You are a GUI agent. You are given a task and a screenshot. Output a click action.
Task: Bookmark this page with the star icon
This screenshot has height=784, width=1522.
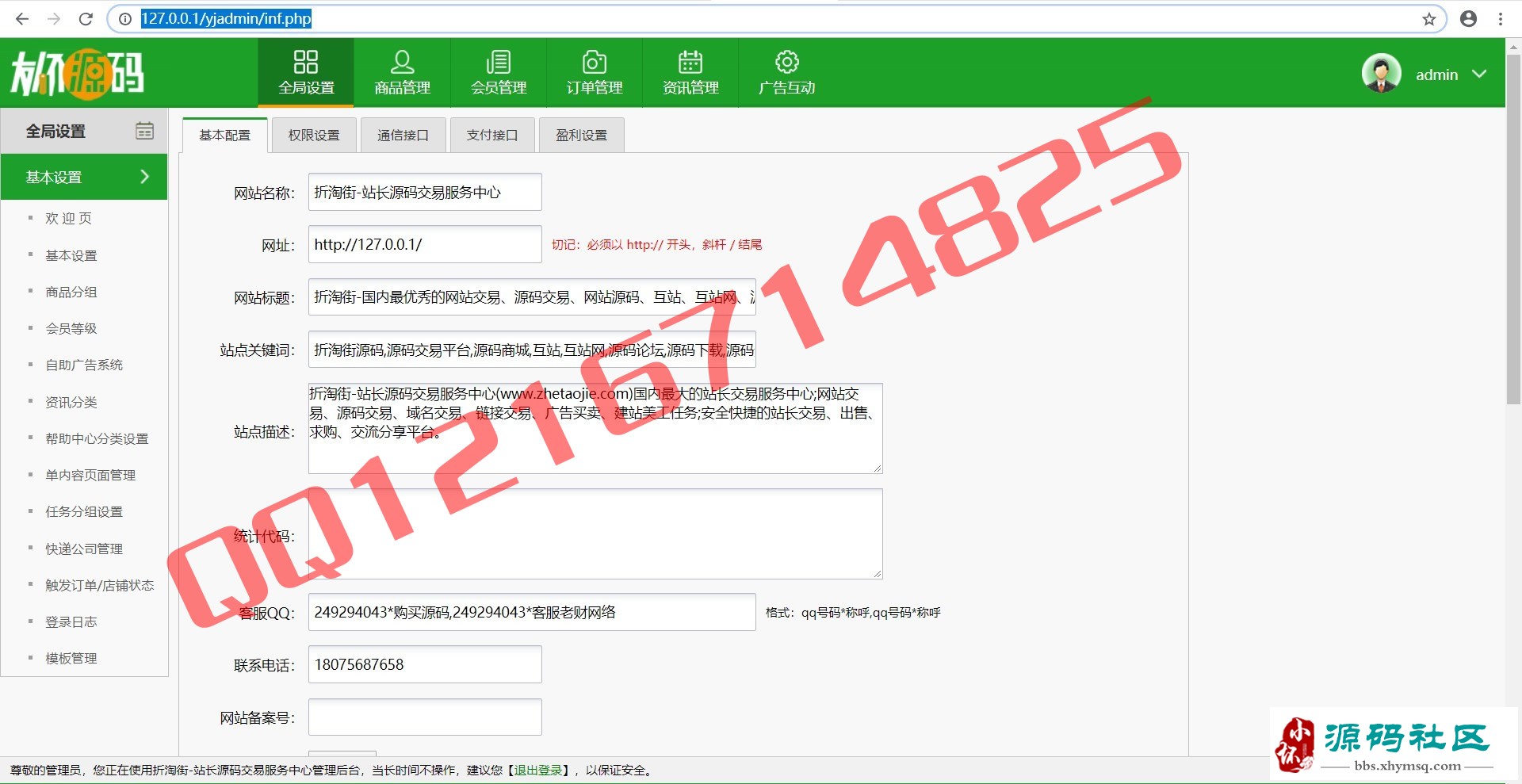(1428, 19)
